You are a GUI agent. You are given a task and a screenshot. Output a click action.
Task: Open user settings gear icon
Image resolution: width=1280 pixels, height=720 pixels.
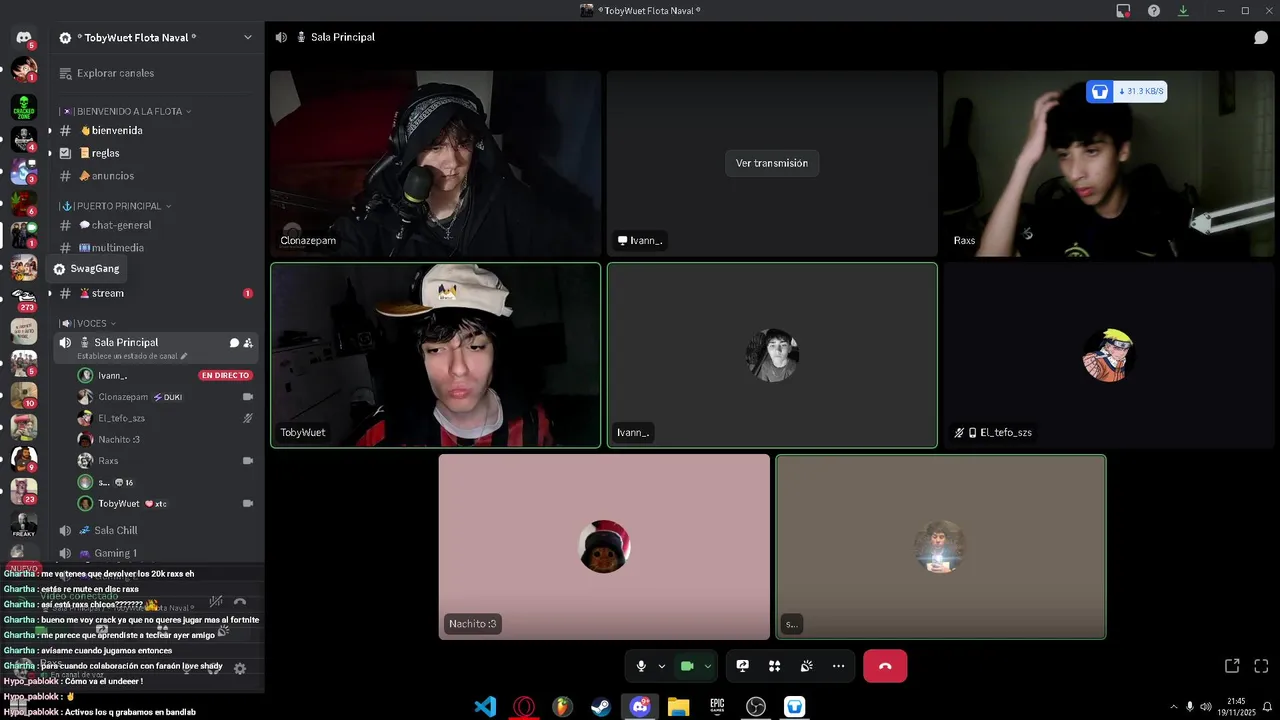(x=240, y=669)
